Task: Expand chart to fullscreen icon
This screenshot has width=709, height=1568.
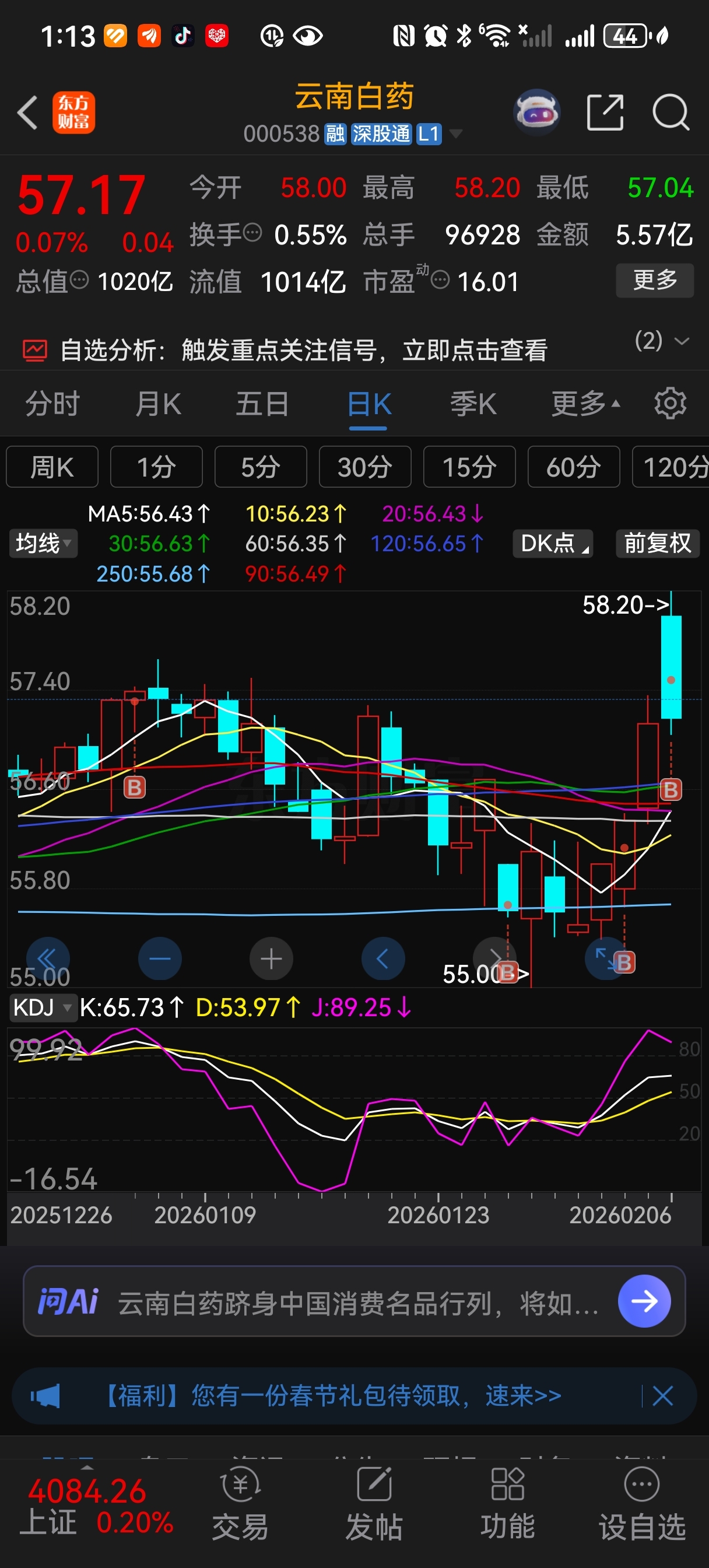Action: 606,958
